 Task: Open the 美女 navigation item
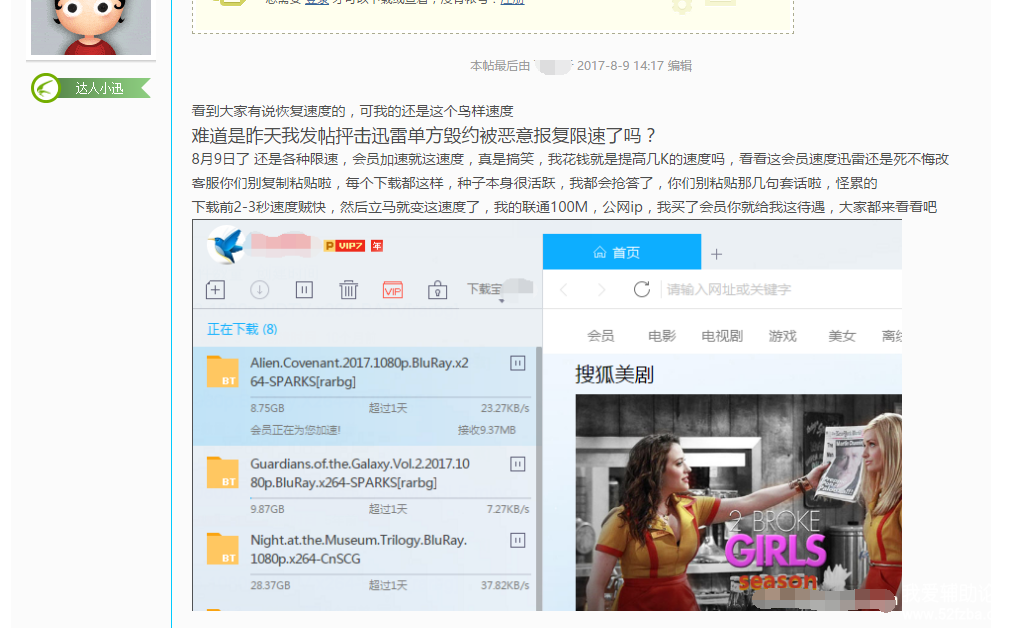[842, 336]
